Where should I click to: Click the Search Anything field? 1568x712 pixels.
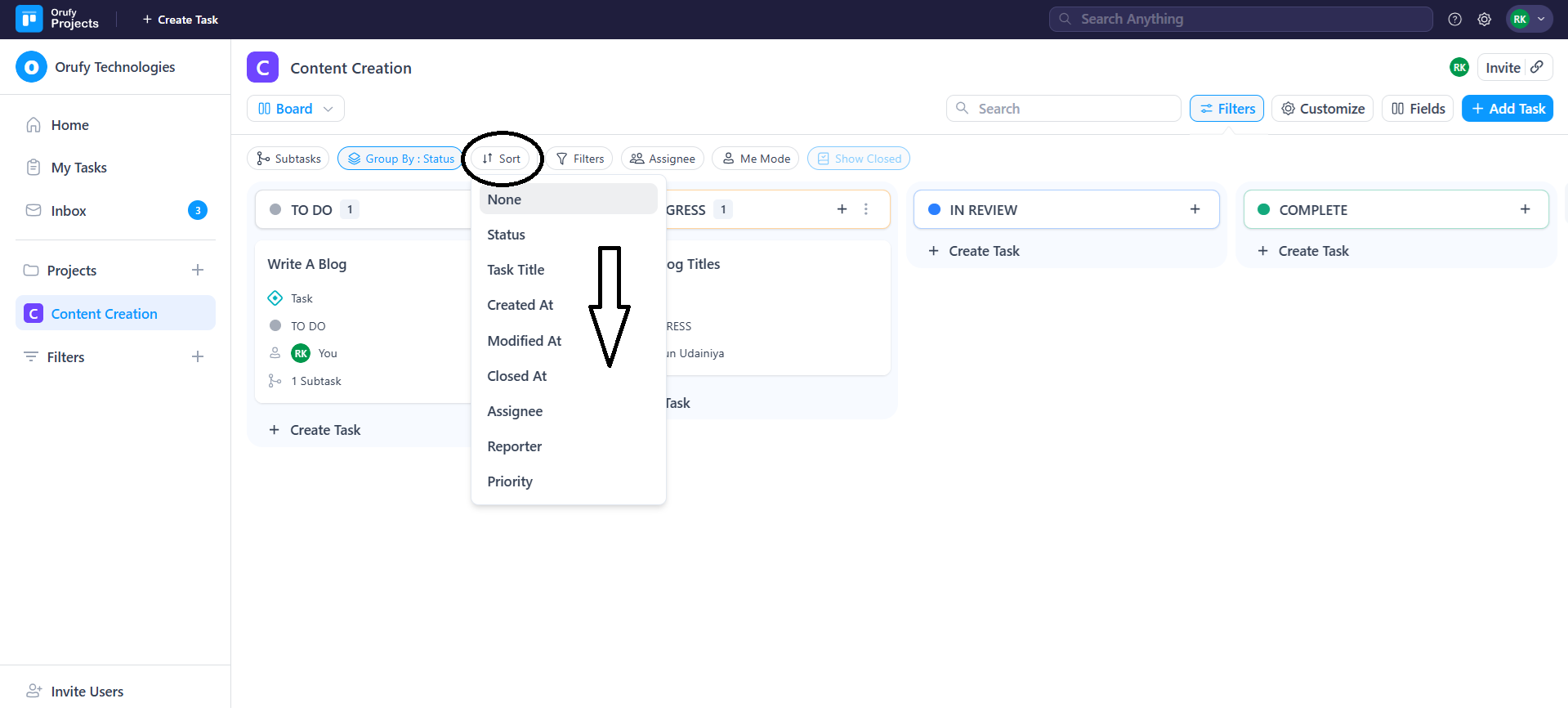click(1240, 20)
